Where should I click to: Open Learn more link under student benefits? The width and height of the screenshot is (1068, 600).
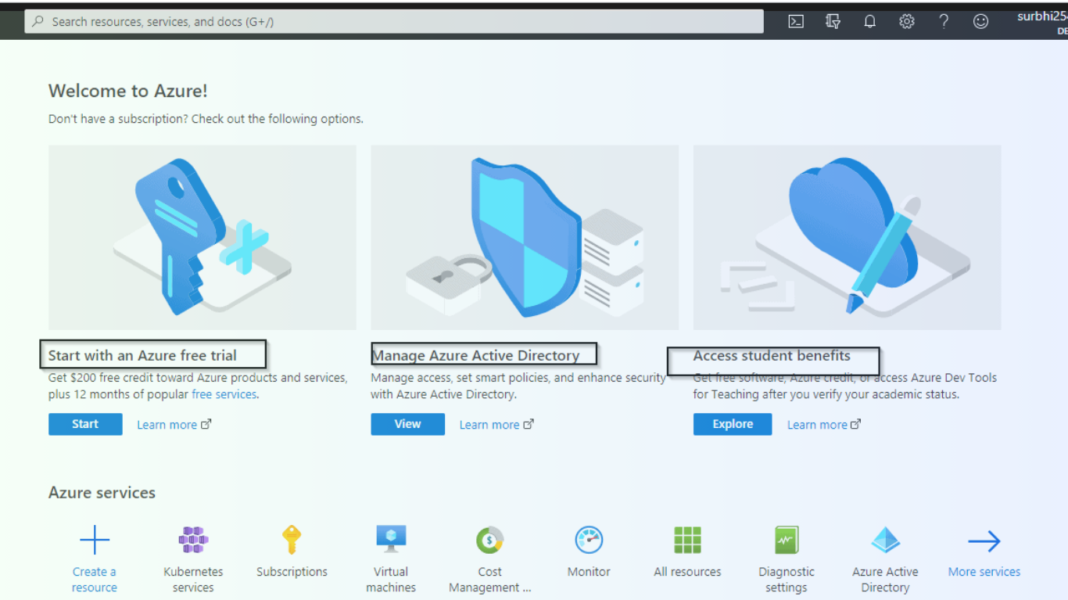(x=817, y=424)
